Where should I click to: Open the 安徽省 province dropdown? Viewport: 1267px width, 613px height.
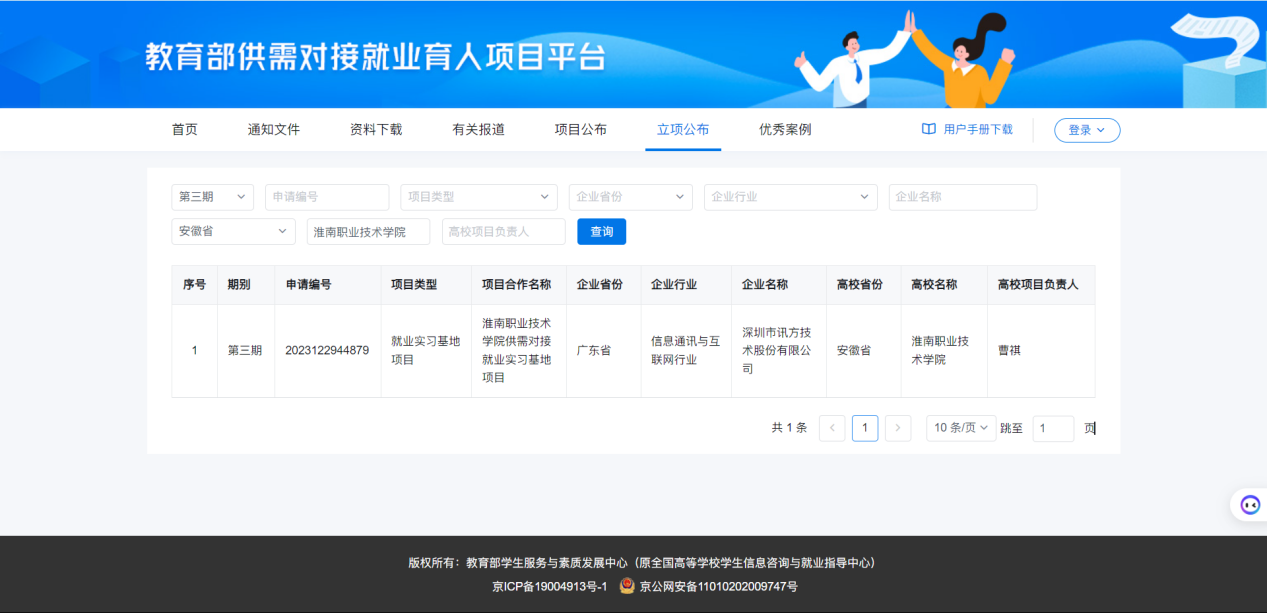233,232
